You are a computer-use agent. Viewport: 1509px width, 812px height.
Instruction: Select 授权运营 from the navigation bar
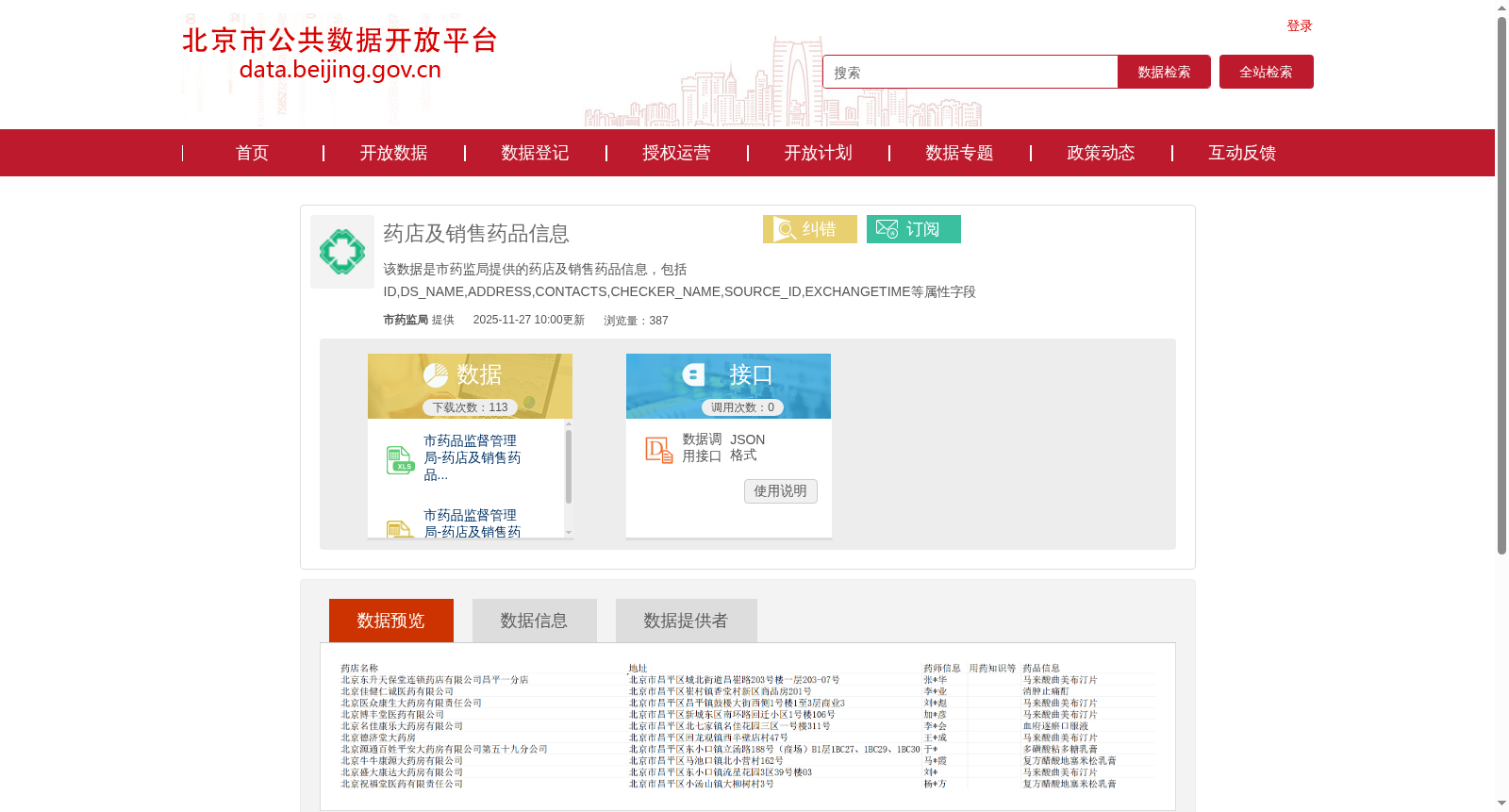click(676, 153)
